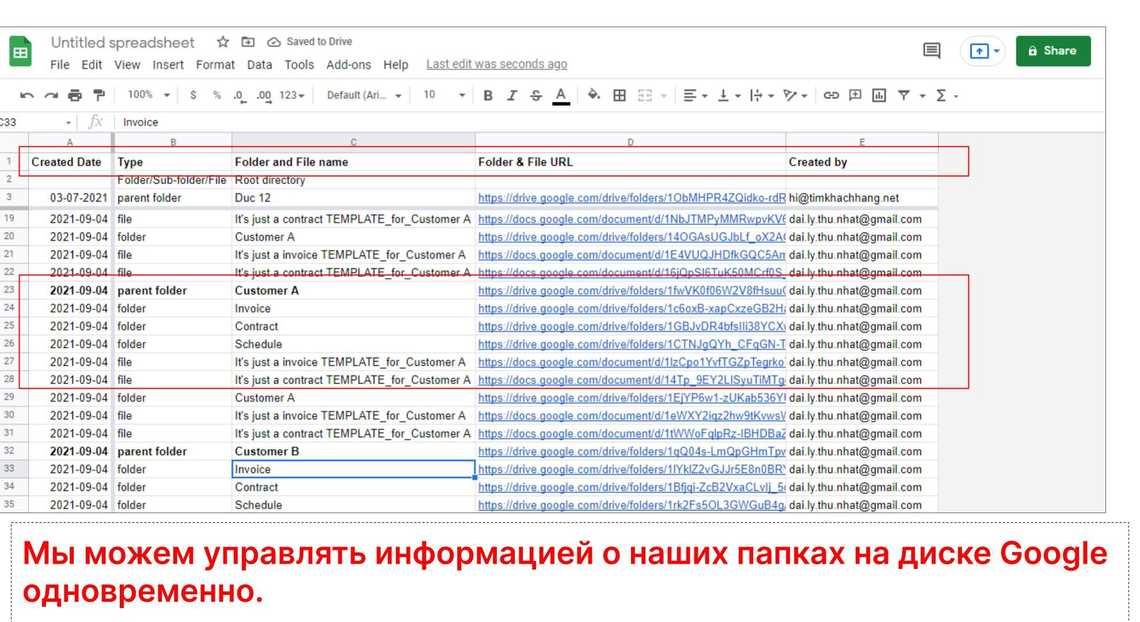Open the fill color picker
This screenshot has width=1140, height=622.
click(593, 95)
